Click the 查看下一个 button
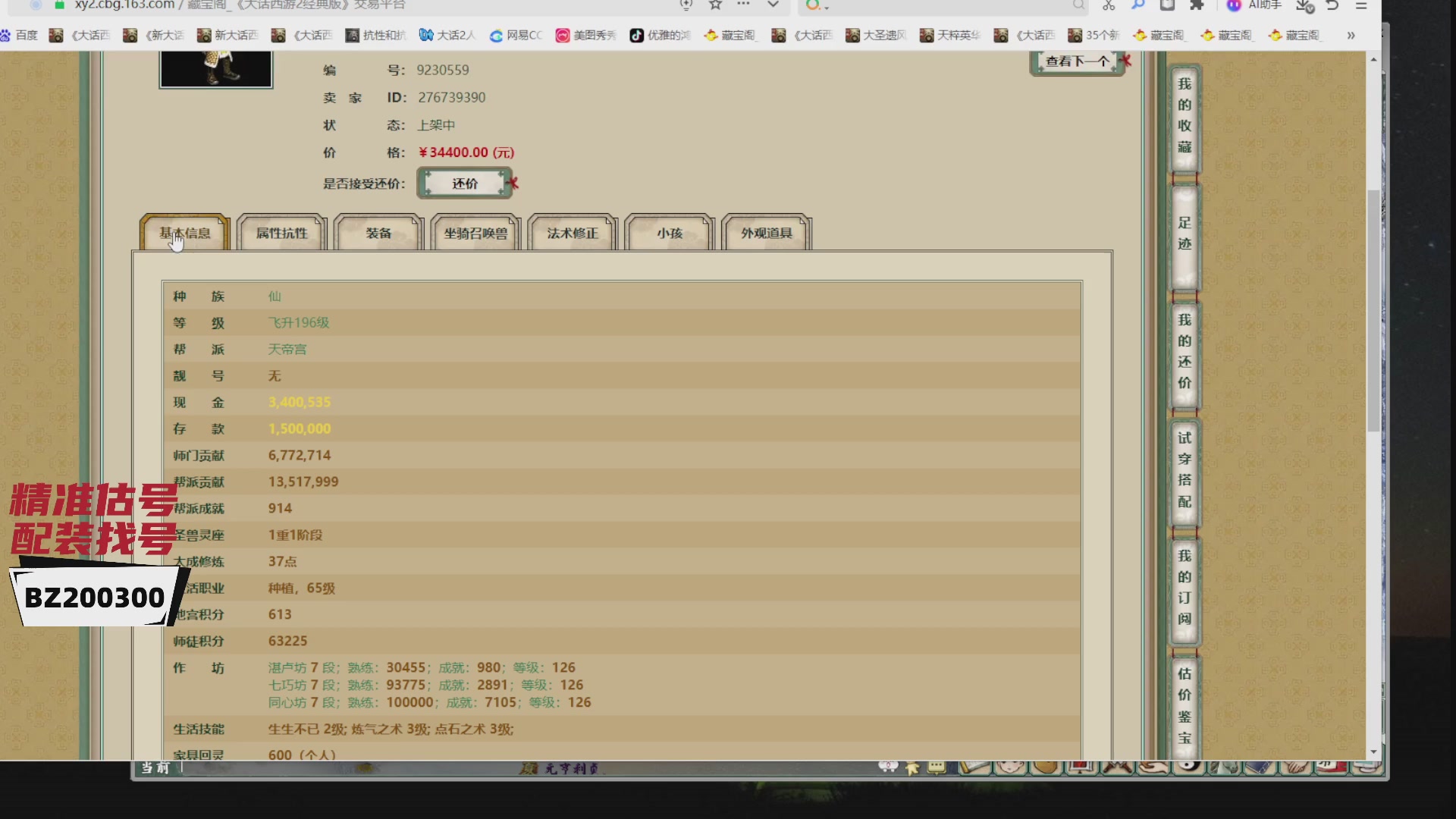The width and height of the screenshot is (1456, 819). click(1077, 62)
